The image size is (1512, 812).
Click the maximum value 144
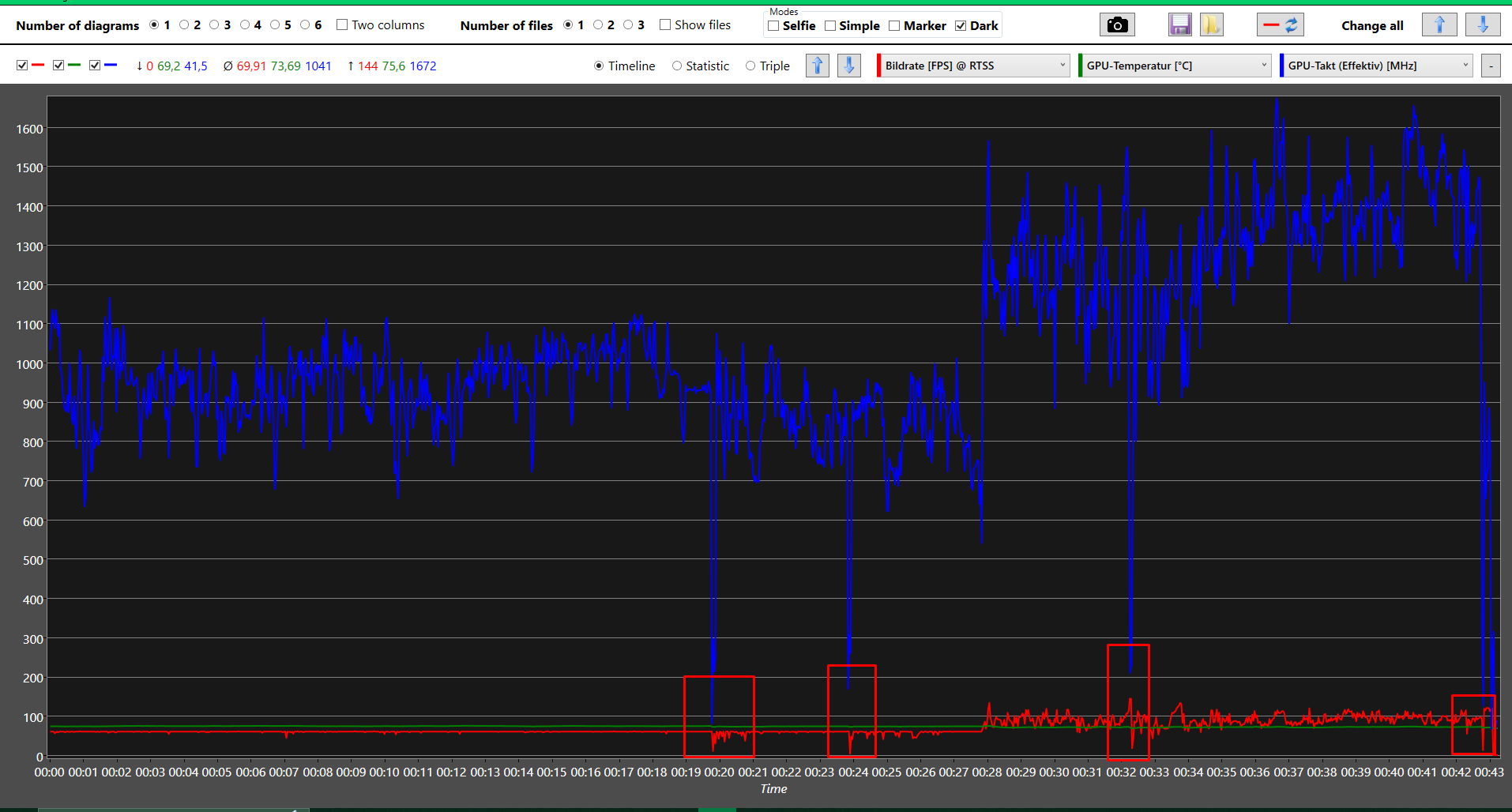pos(368,66)
